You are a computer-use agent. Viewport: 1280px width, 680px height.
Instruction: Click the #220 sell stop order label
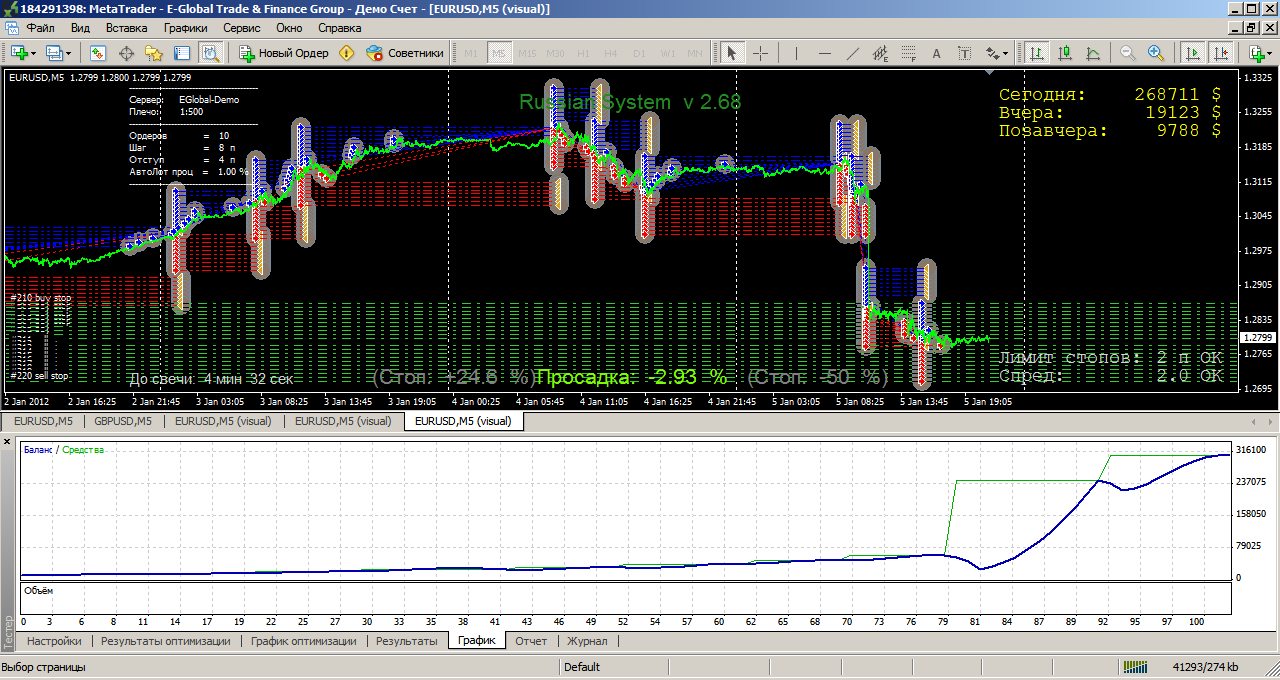click(x=40, y=376)
